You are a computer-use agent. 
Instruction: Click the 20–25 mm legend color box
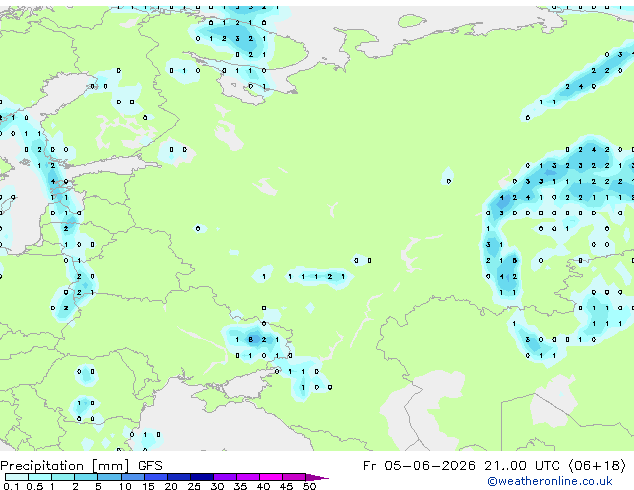click(179, 477)
